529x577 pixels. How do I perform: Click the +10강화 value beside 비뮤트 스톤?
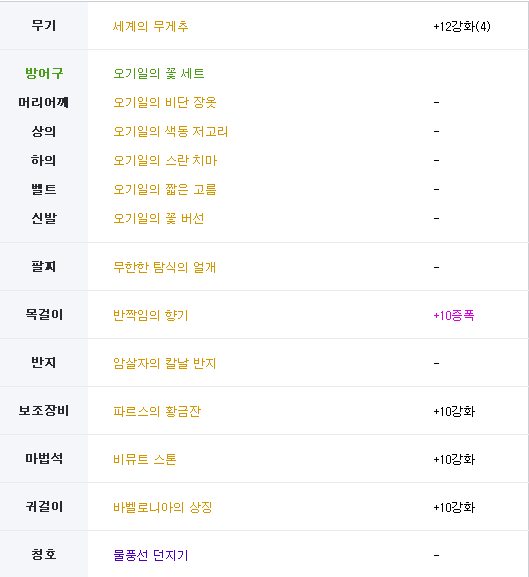point(454,460)
